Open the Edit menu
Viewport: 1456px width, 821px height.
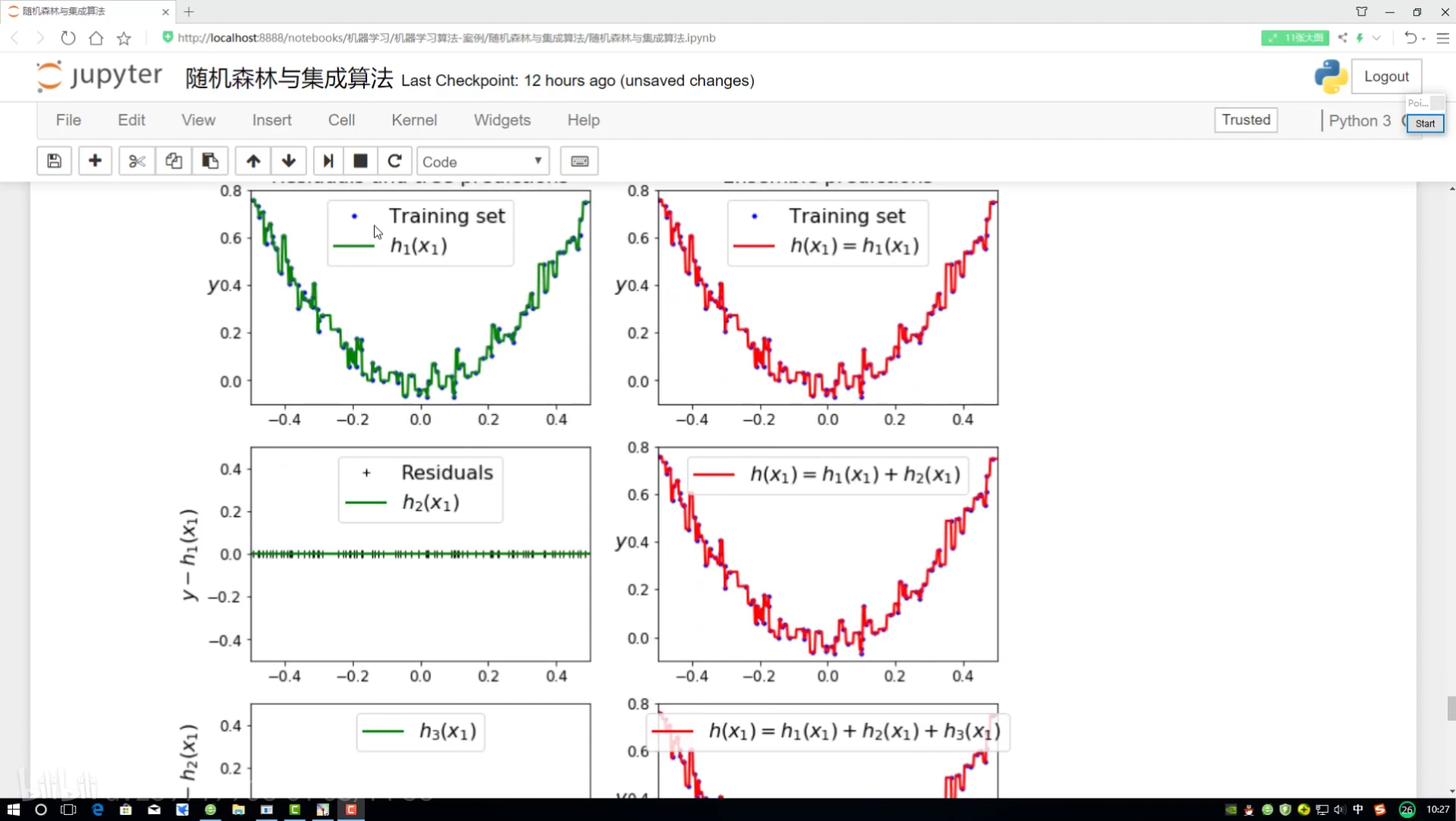click(x=131, y=120)
